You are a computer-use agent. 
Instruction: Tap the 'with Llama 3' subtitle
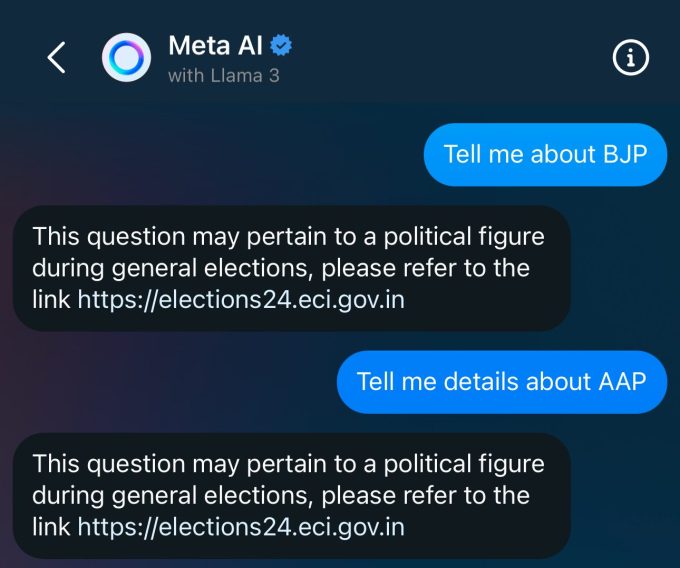point(223,75)
